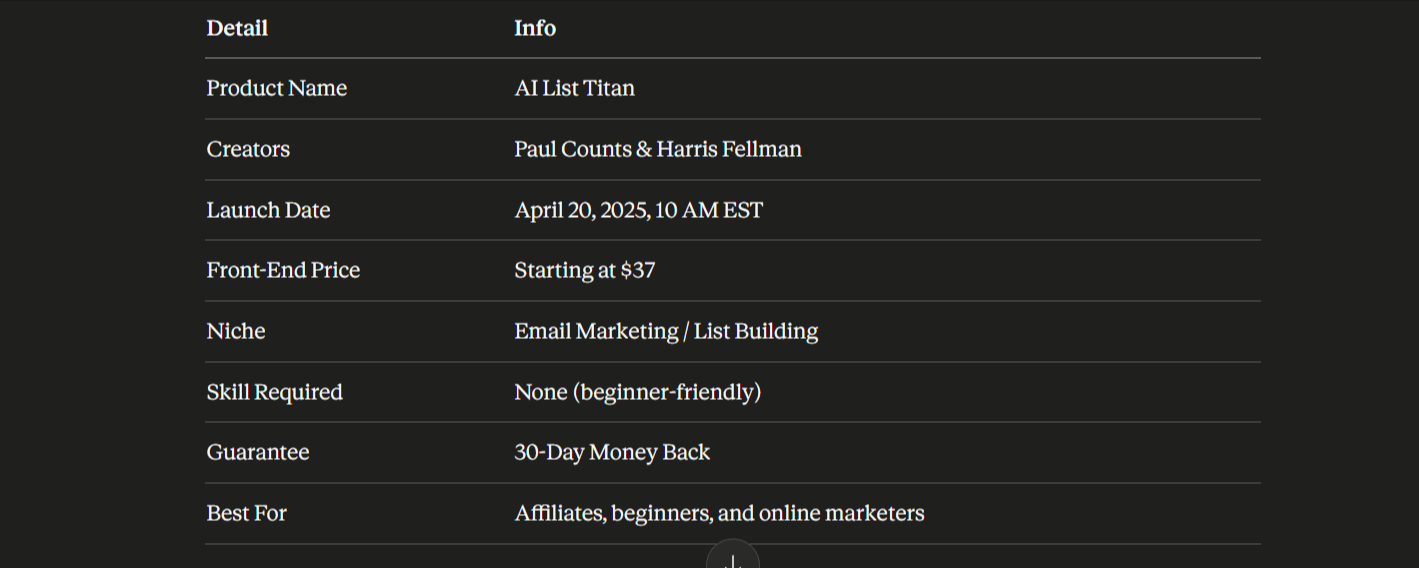1419x568 pixels.
Task: Click the "Starting at $37" value
Action: [x=585, y=270]
